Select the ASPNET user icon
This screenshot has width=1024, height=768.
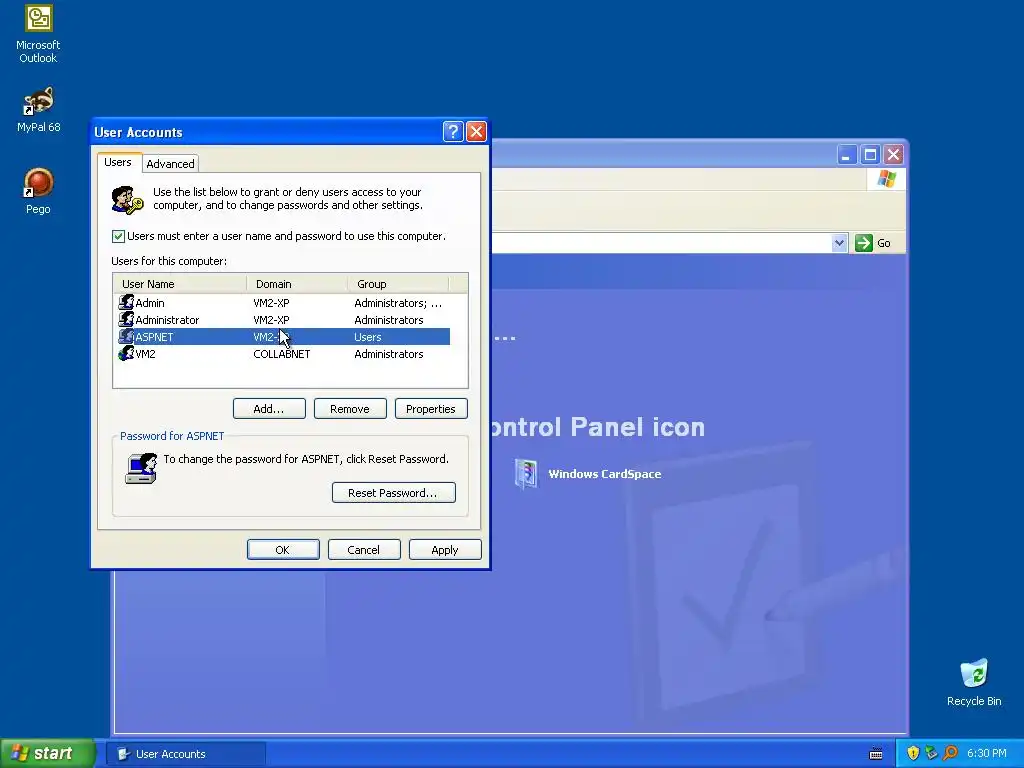[126, 336]
